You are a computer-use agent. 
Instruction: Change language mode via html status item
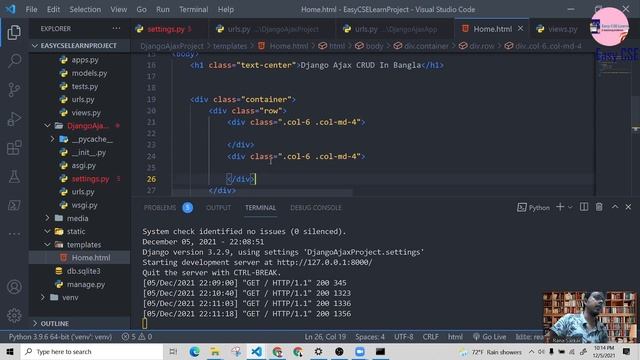tap(455, 337)
